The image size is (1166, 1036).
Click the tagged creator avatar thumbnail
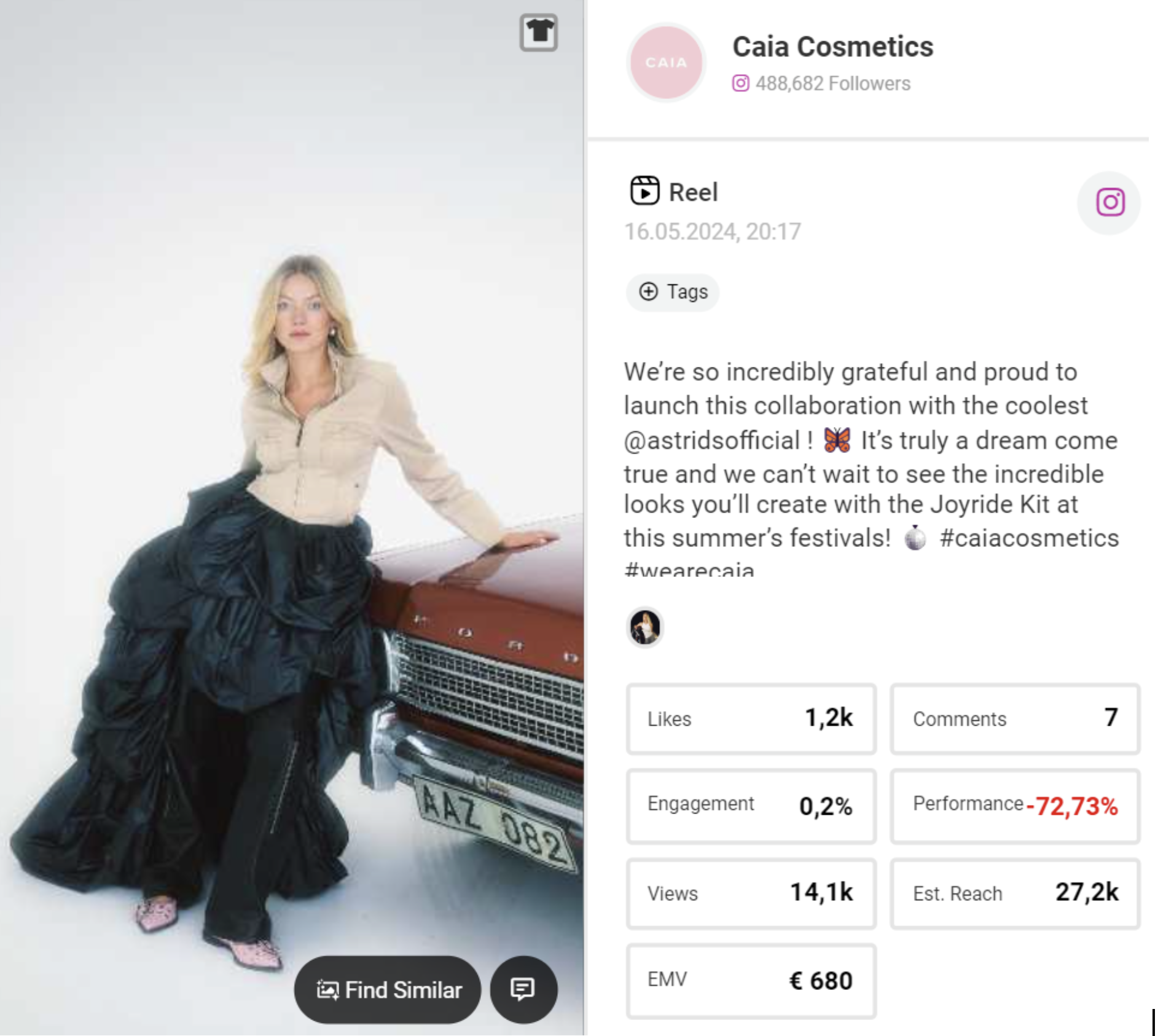[645, 627]
